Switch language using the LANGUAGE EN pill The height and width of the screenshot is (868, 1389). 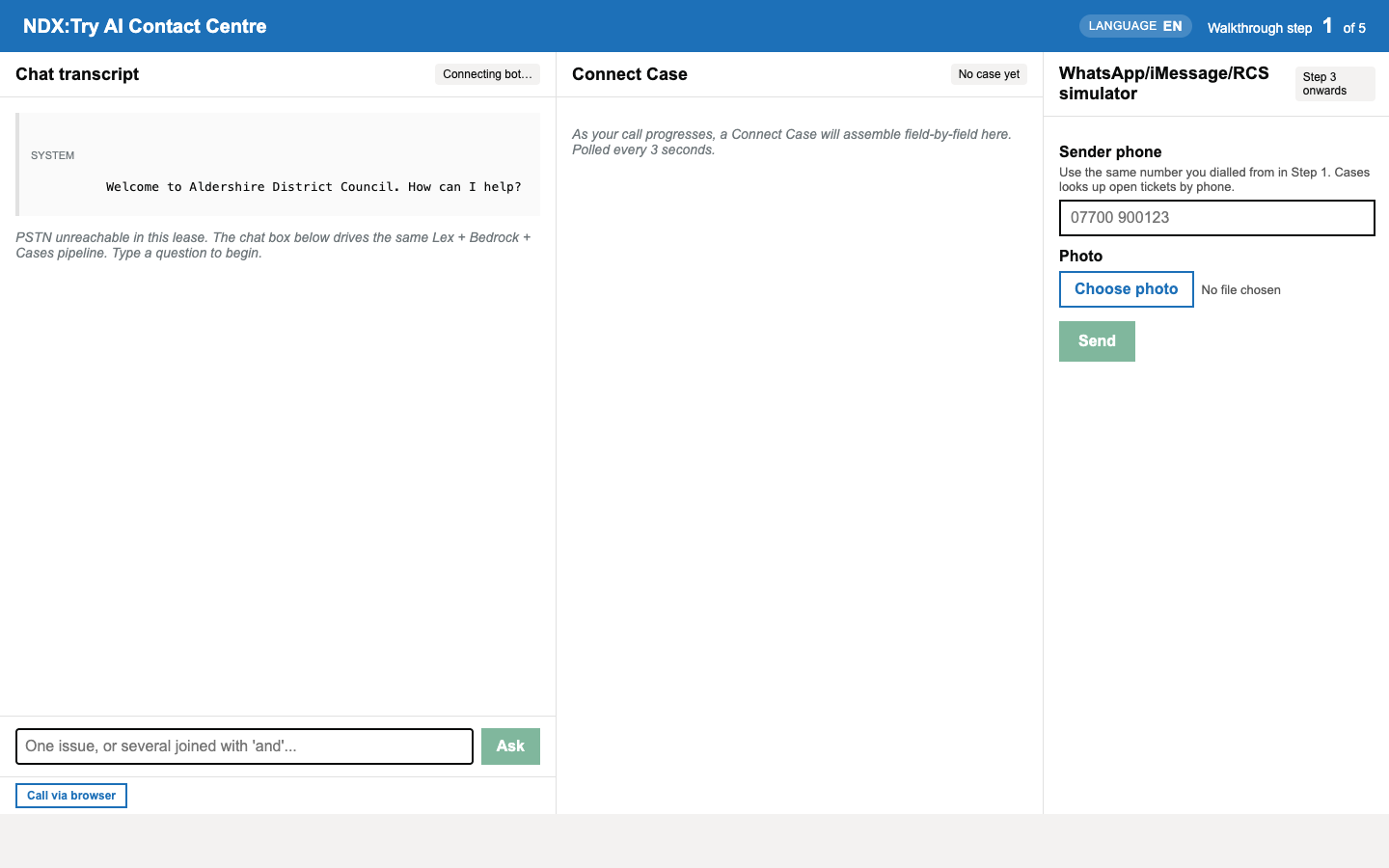[x=1135, y=26]
